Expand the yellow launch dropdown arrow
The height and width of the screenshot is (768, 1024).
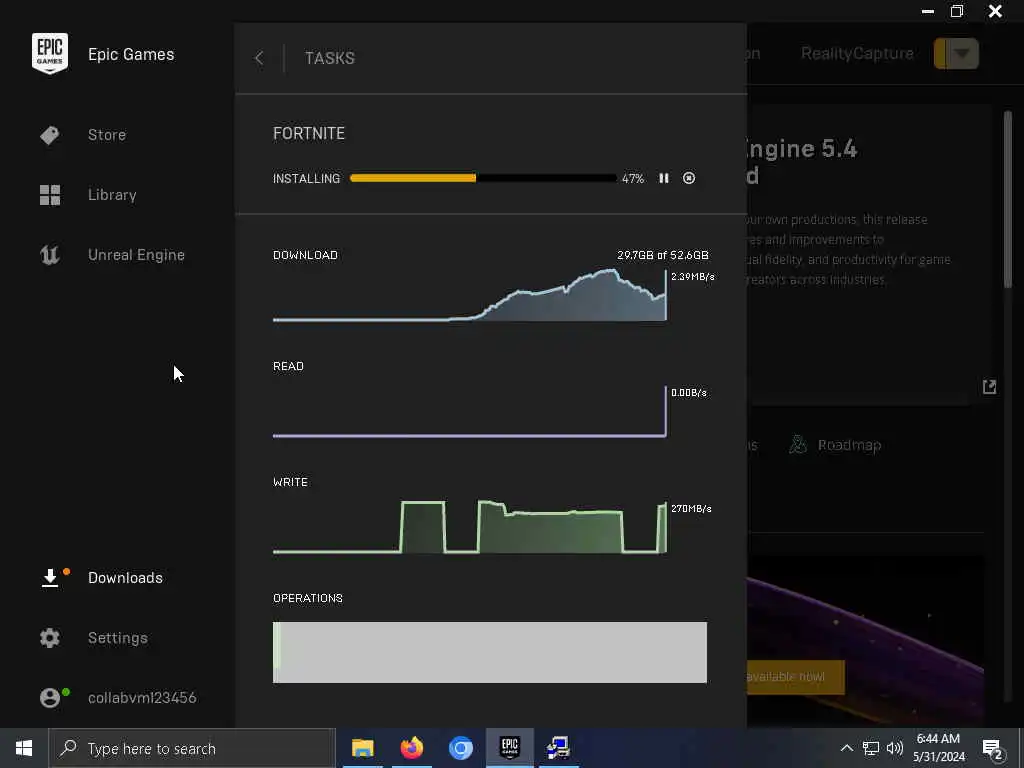(x=962, y=54)
